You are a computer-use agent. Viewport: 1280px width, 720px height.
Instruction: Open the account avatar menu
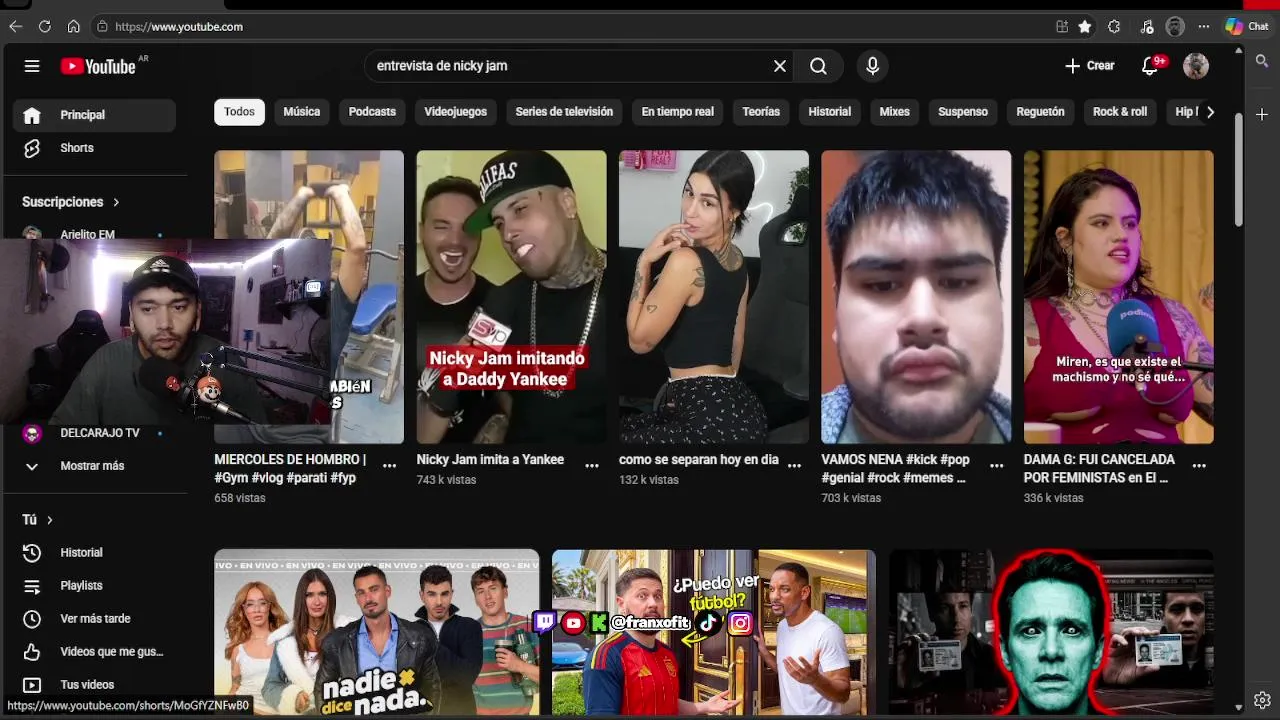[x=1196, y=66]
